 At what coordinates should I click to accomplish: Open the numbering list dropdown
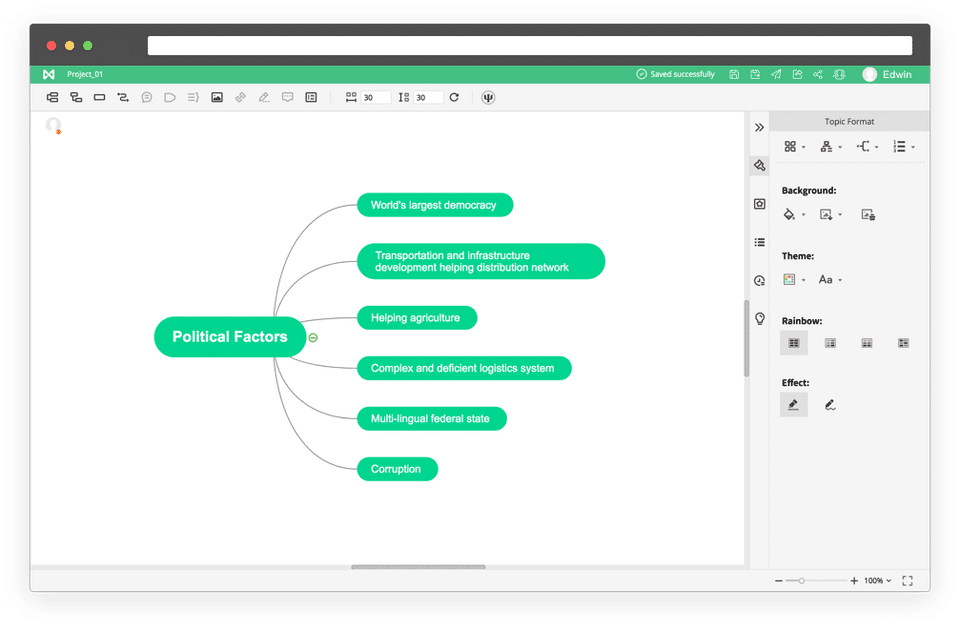click(x=904, y=146)
